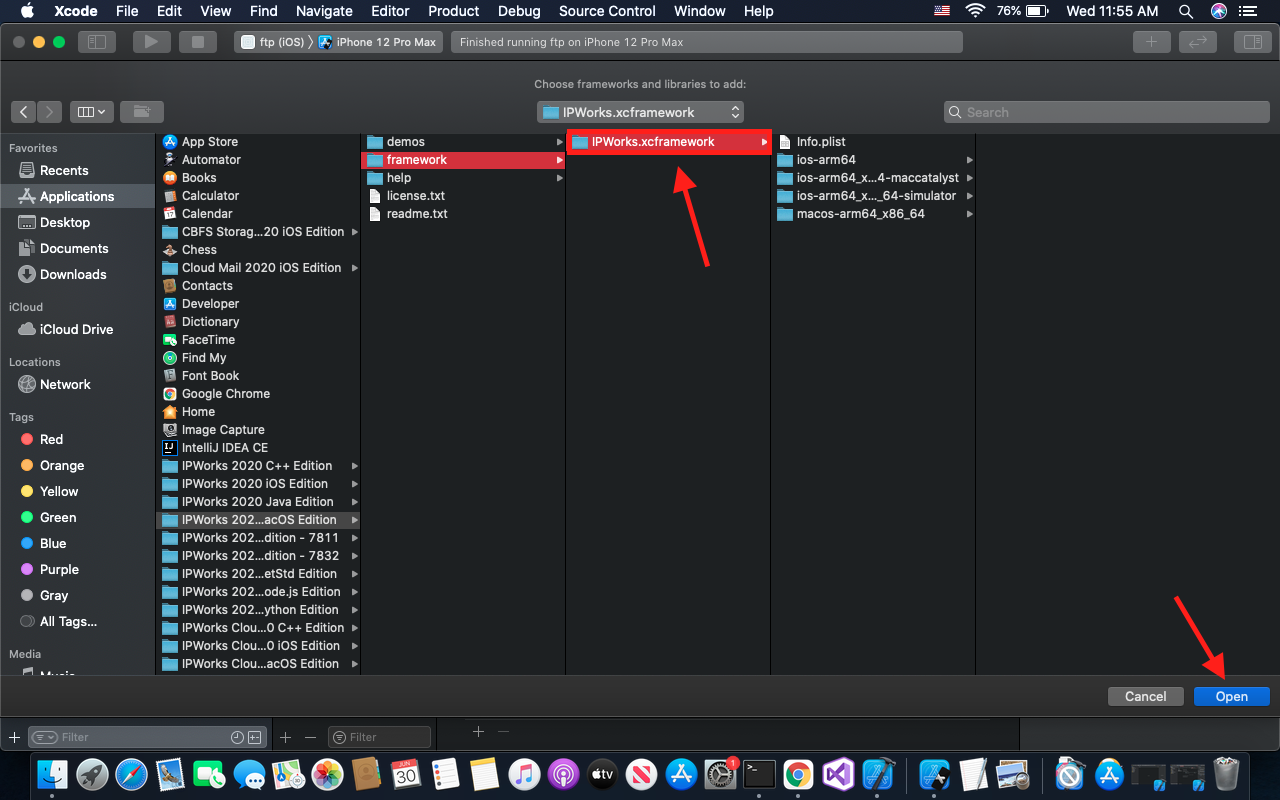1280x800 pixels.
Task: Go forward in the file browser
Action: coord(49,112)
